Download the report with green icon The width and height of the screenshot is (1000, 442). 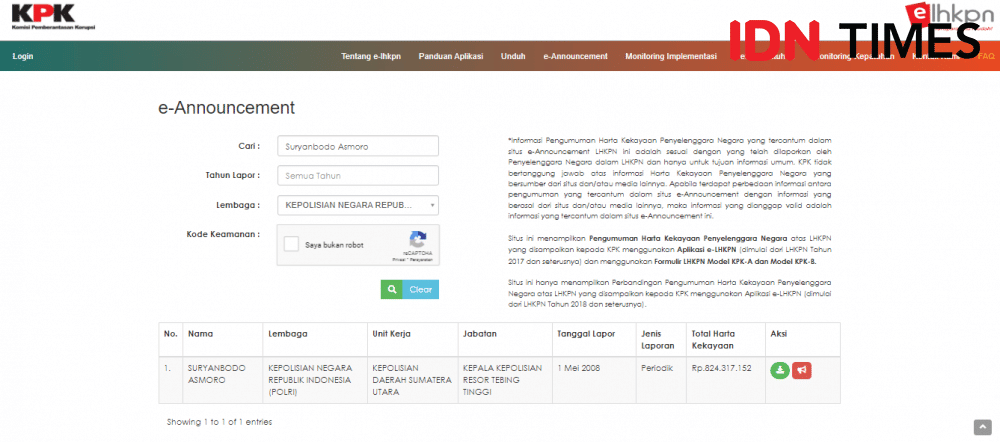pyautogui.click(x=779, y=370)
